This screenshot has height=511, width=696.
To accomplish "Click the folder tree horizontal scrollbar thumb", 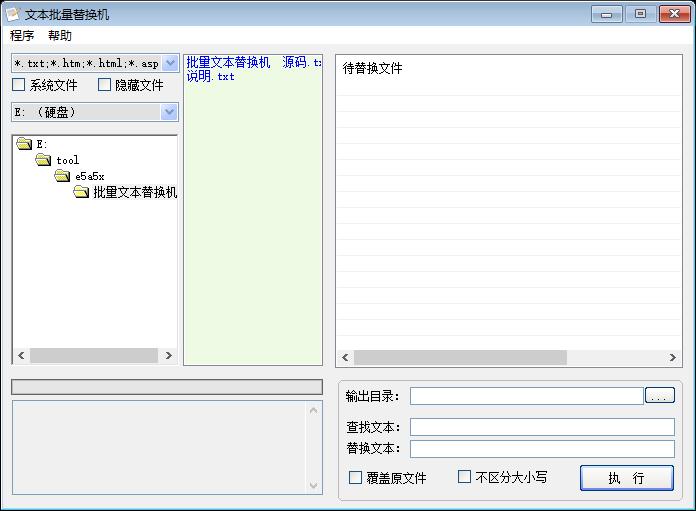I will pyautogui.click(x=94, y=355).
